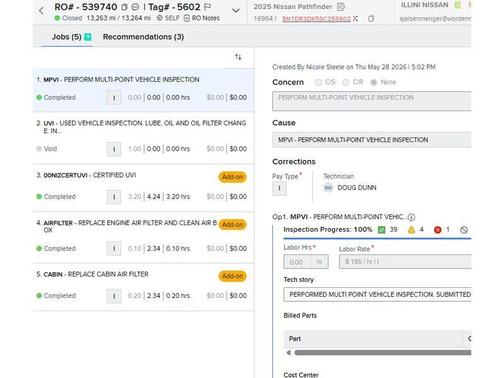Click Add-on badge on CERTIFIED UVI job
The image size is (504, 378).
coord(233,177)
